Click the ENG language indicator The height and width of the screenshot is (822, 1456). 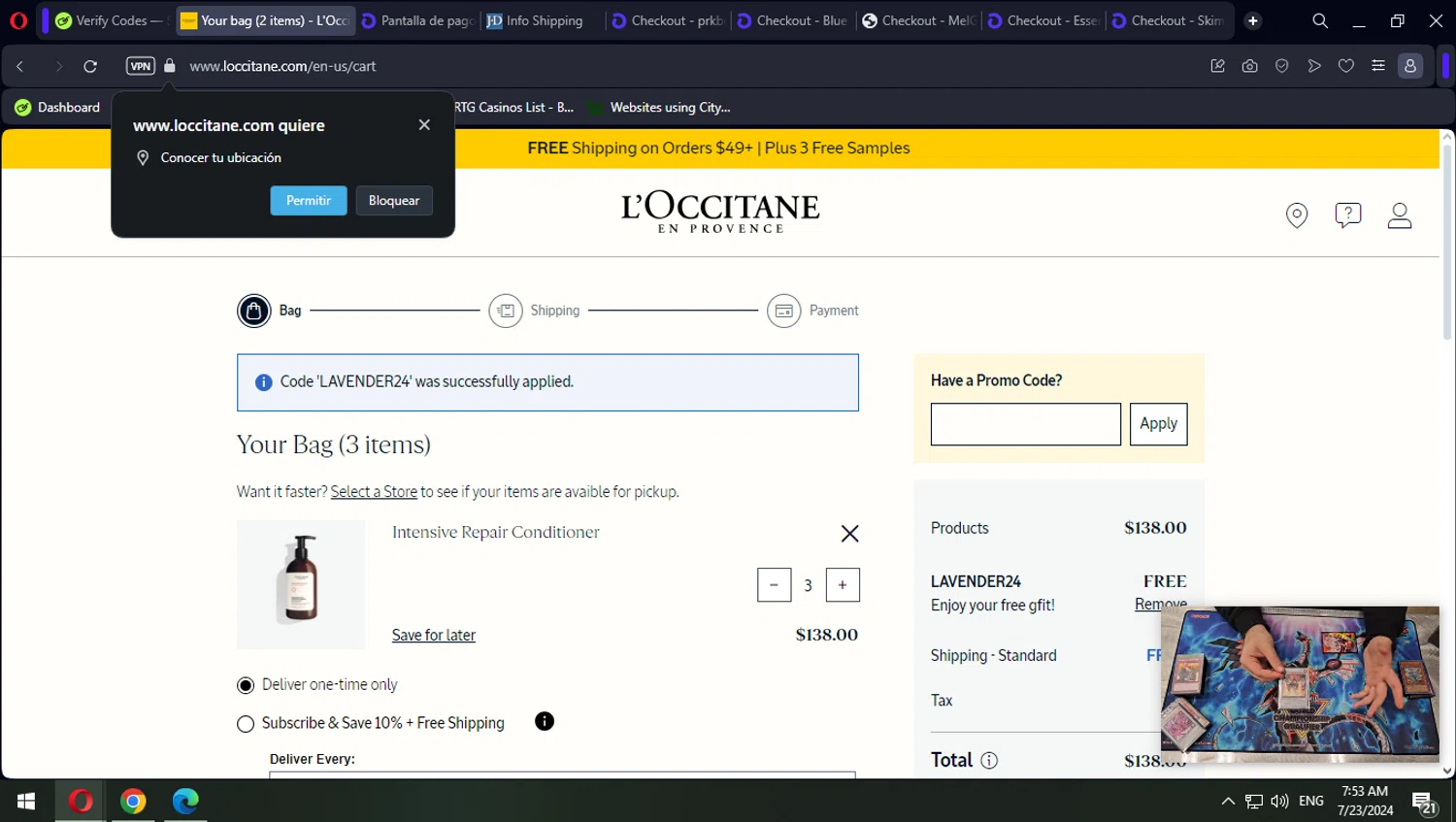(x=1311, y=801)
